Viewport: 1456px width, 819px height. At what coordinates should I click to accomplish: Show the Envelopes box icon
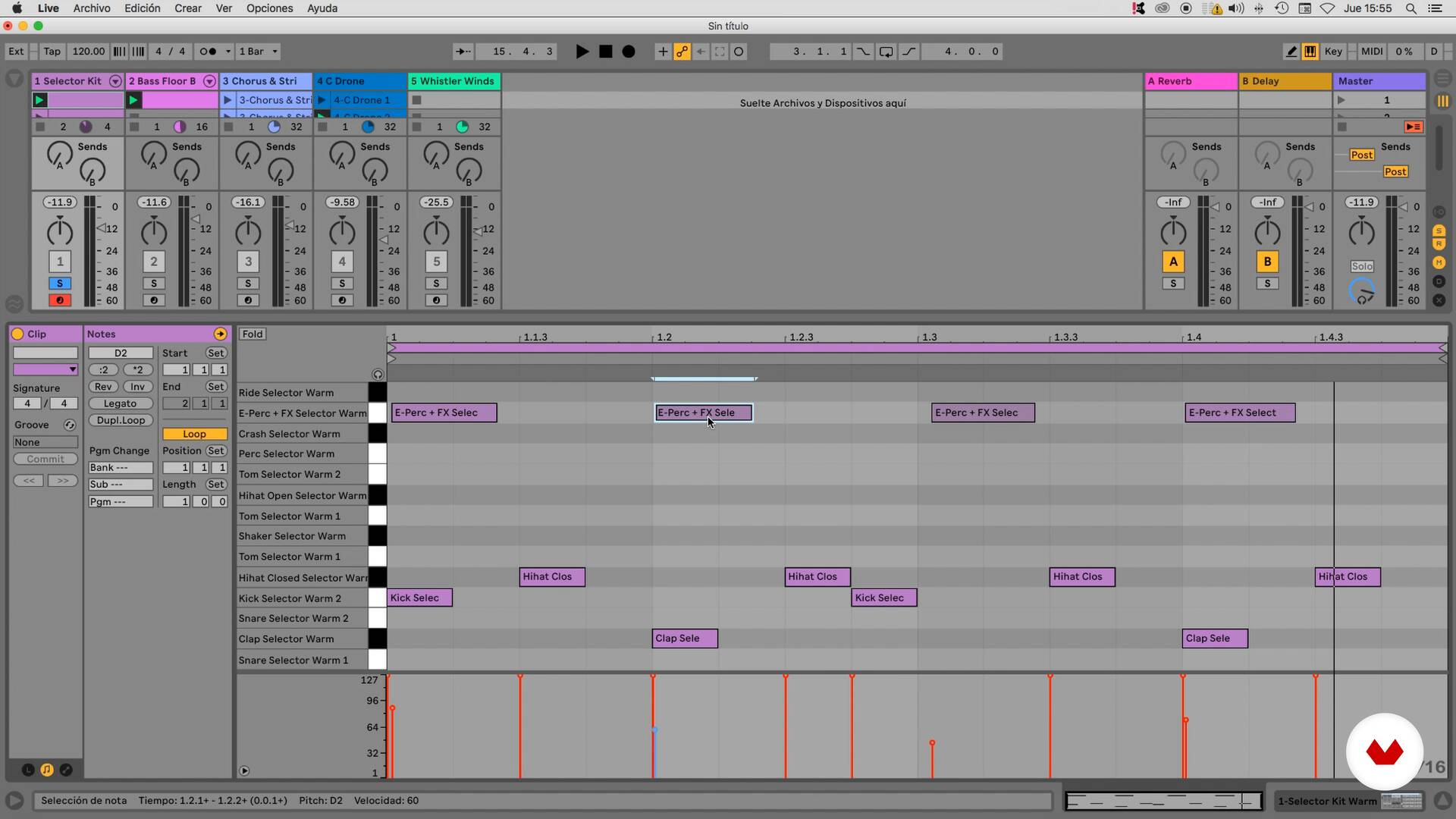[x=66, y=770]
